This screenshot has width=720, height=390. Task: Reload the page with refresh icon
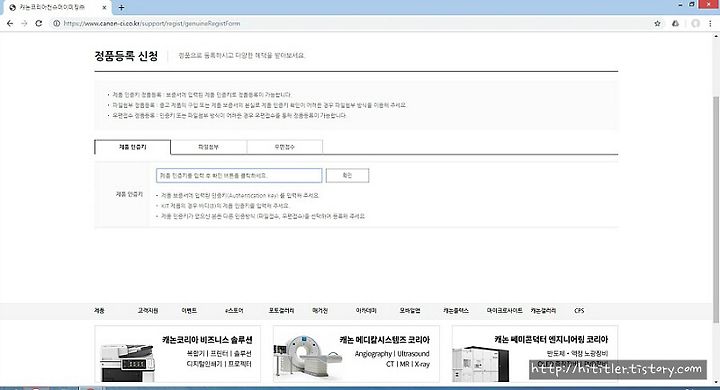tap(39, 23)
